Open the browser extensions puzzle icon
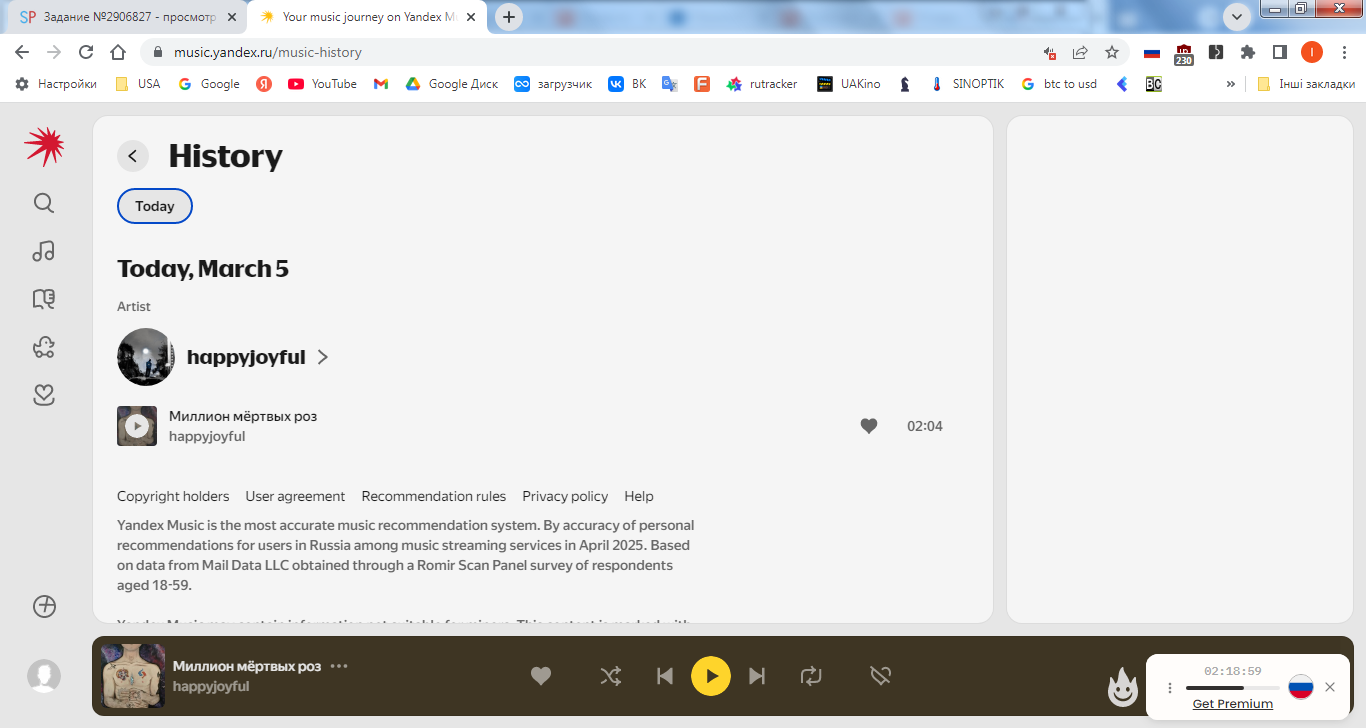This screenshot has width=1366, height=728. point(1247,52)
